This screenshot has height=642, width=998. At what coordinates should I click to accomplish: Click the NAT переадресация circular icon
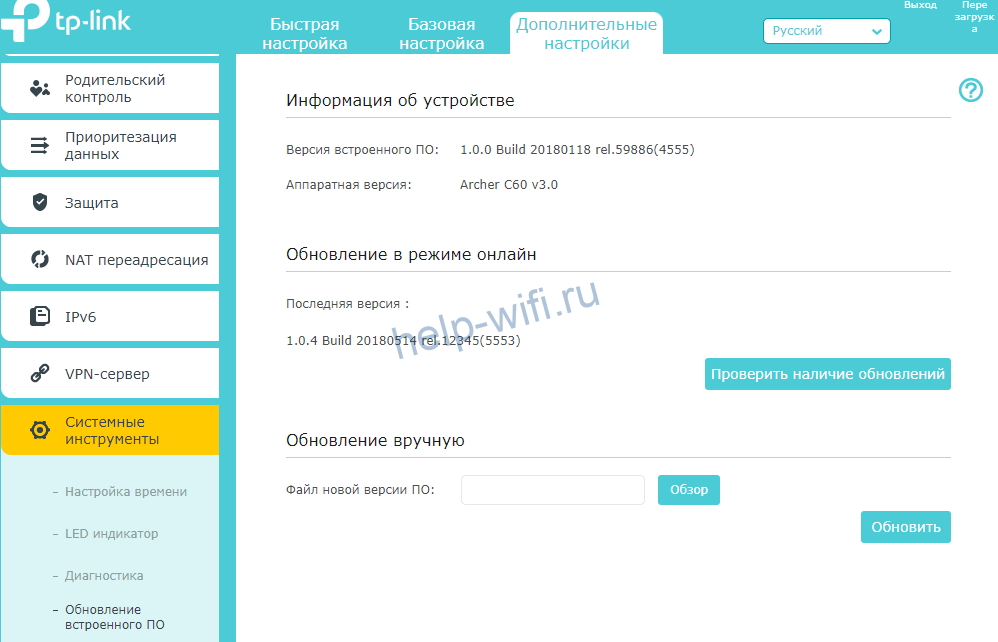click(40, 260)
